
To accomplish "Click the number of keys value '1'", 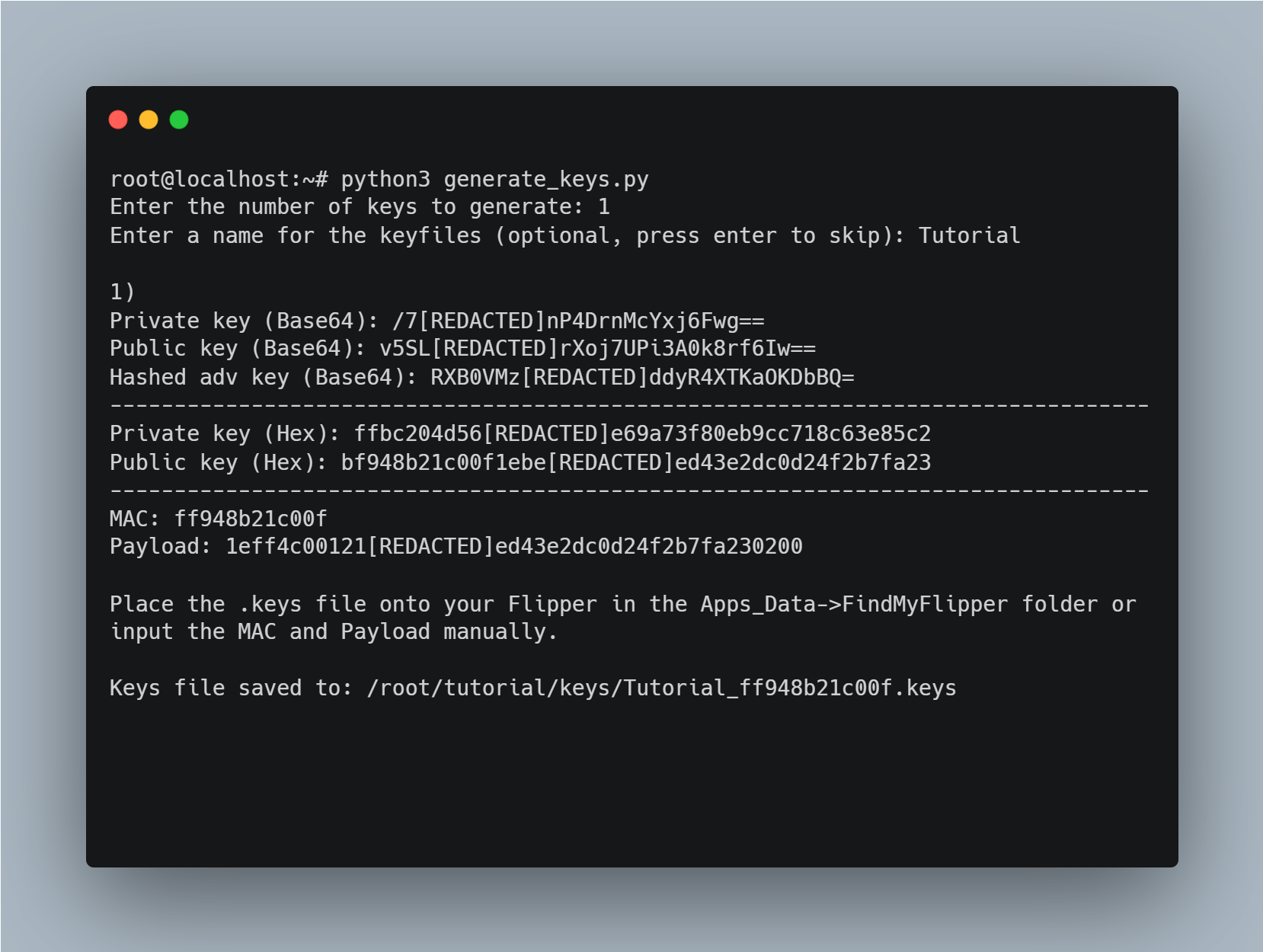I will click(604, 207).
